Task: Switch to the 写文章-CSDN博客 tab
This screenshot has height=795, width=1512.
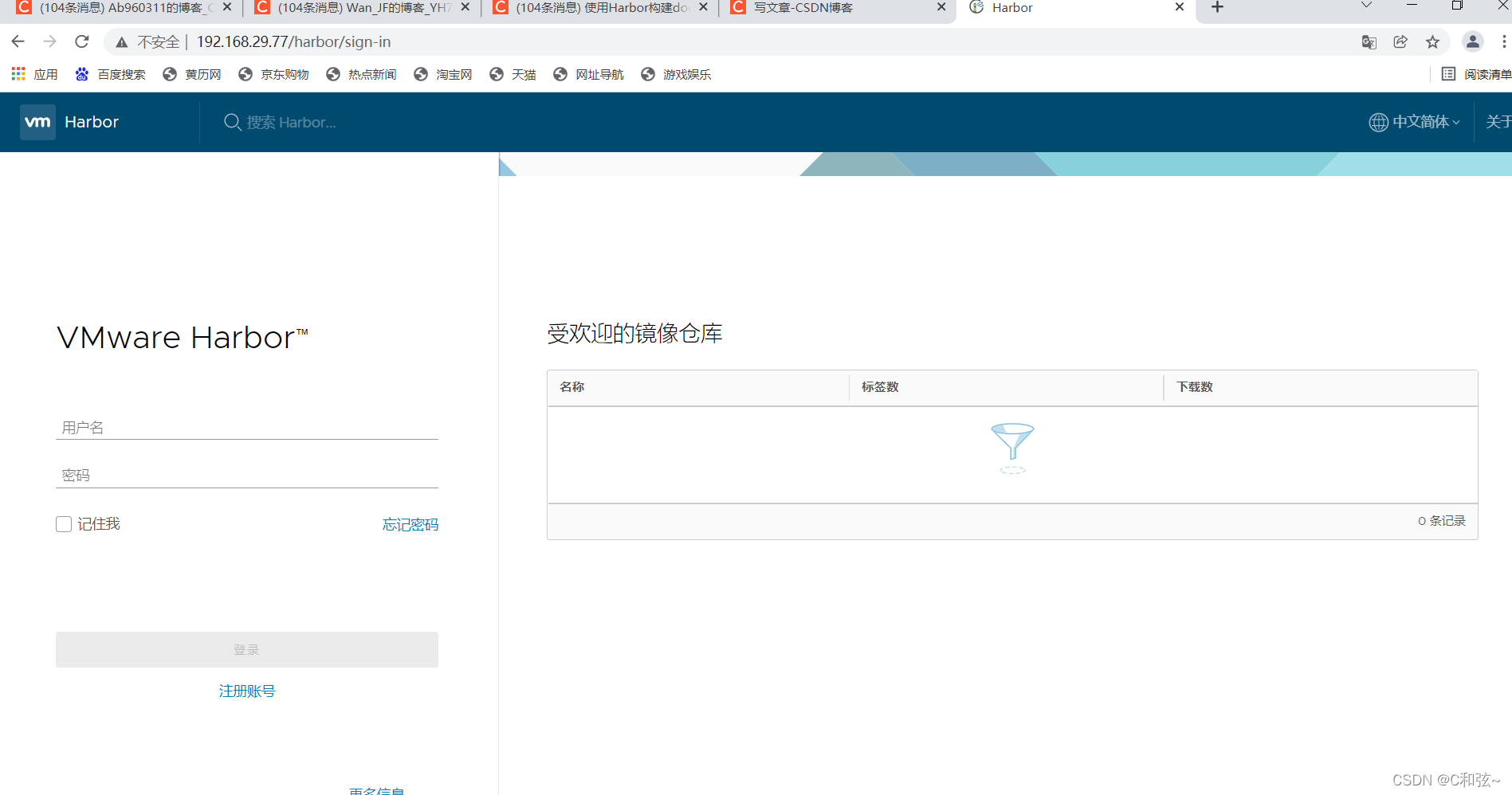Action: tap(803, 8)
